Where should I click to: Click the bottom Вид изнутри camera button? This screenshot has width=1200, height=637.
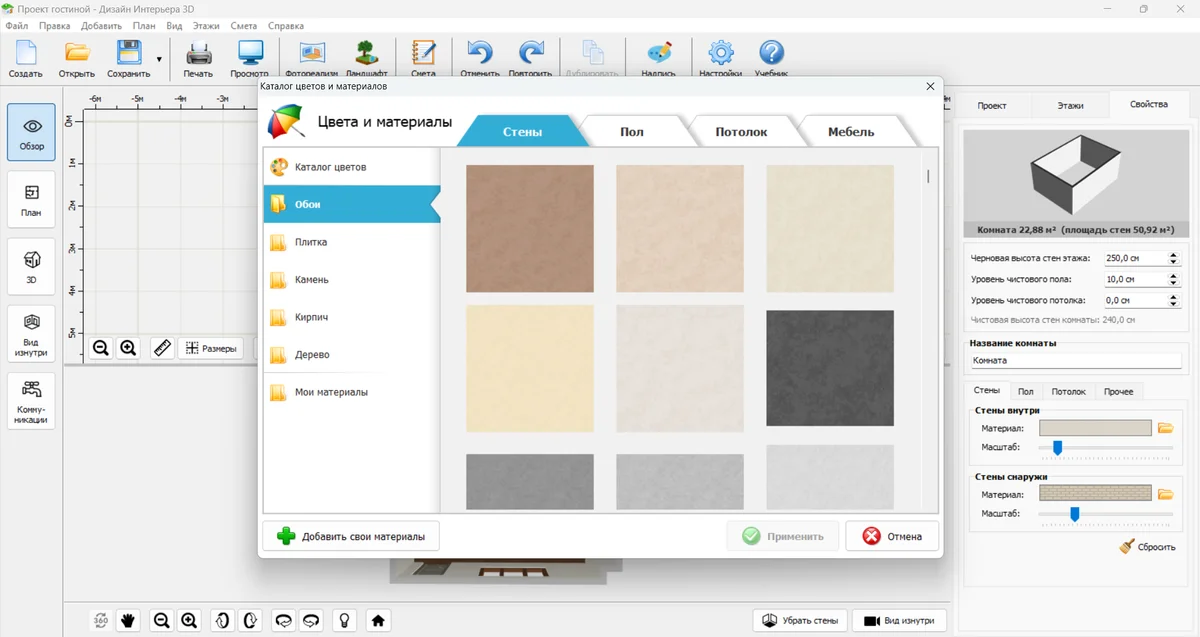tap(900, 620)
